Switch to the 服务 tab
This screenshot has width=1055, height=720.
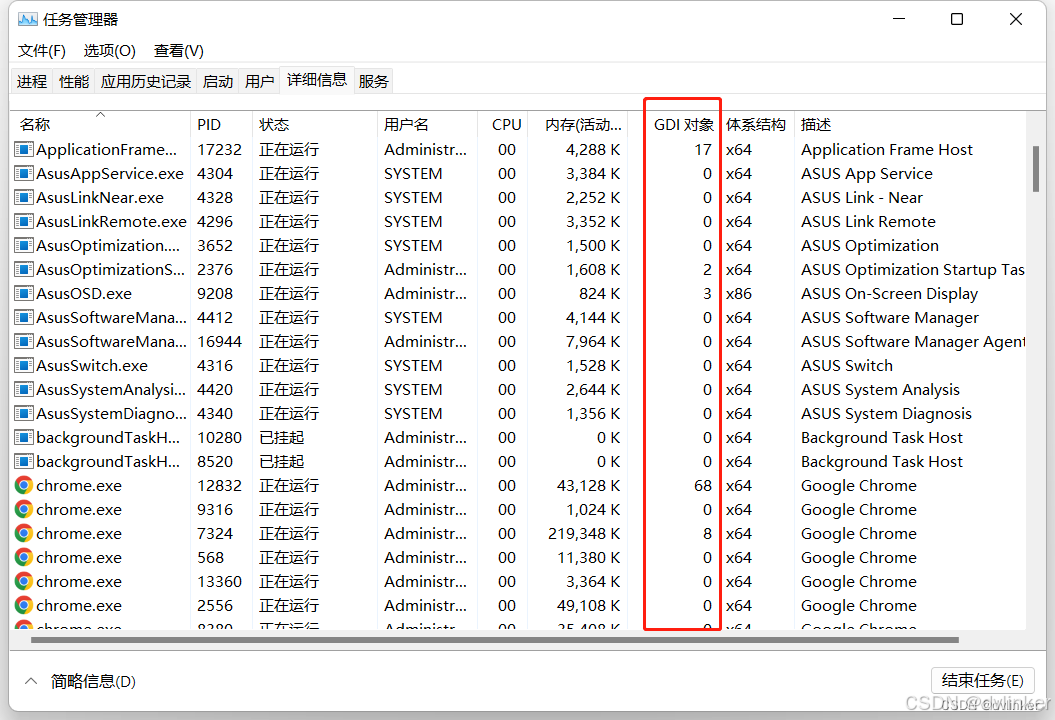373,81
